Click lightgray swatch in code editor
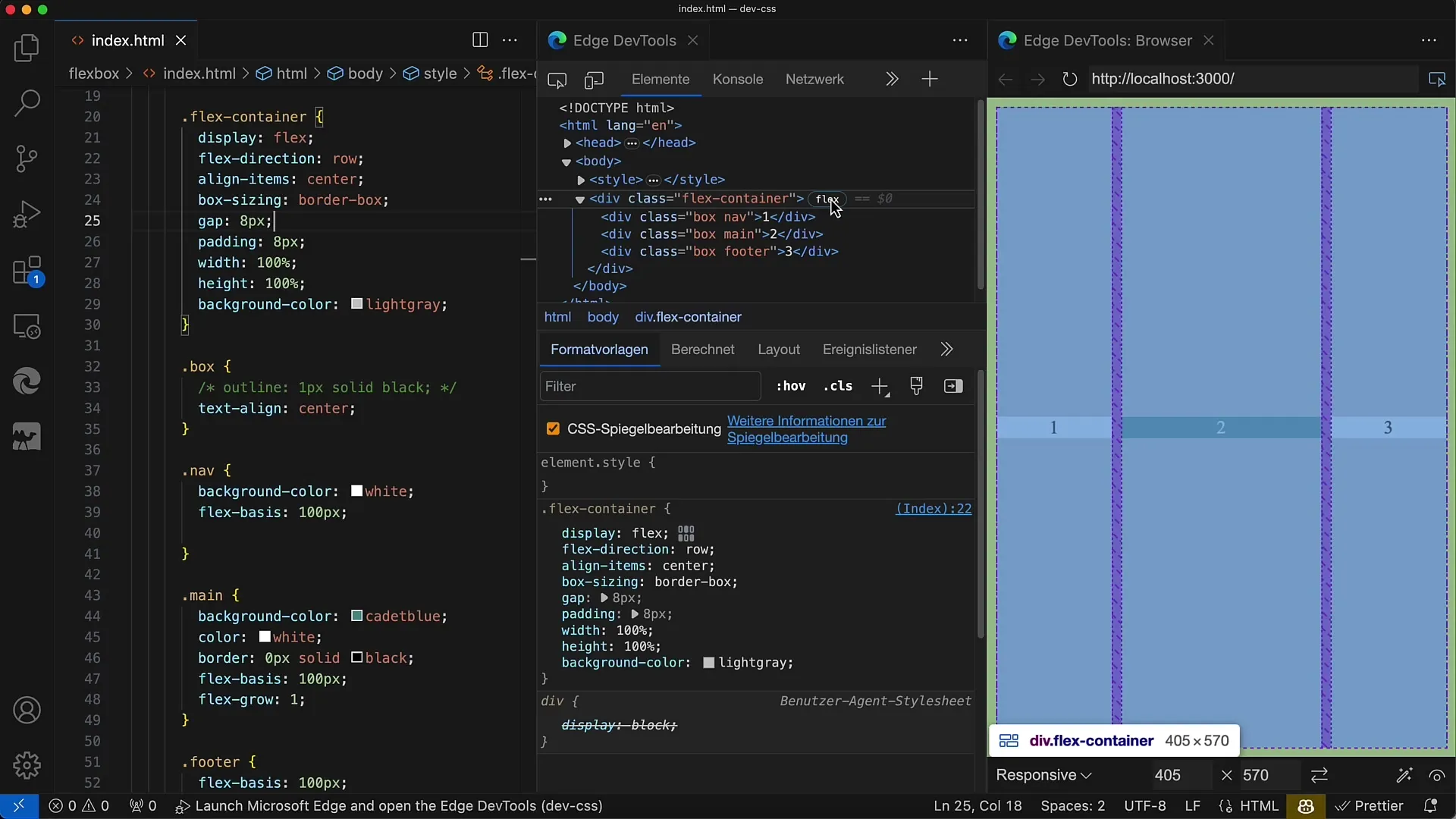This screenshot has width=1456, height=819. pyautogui.click(x=356, y=304)
